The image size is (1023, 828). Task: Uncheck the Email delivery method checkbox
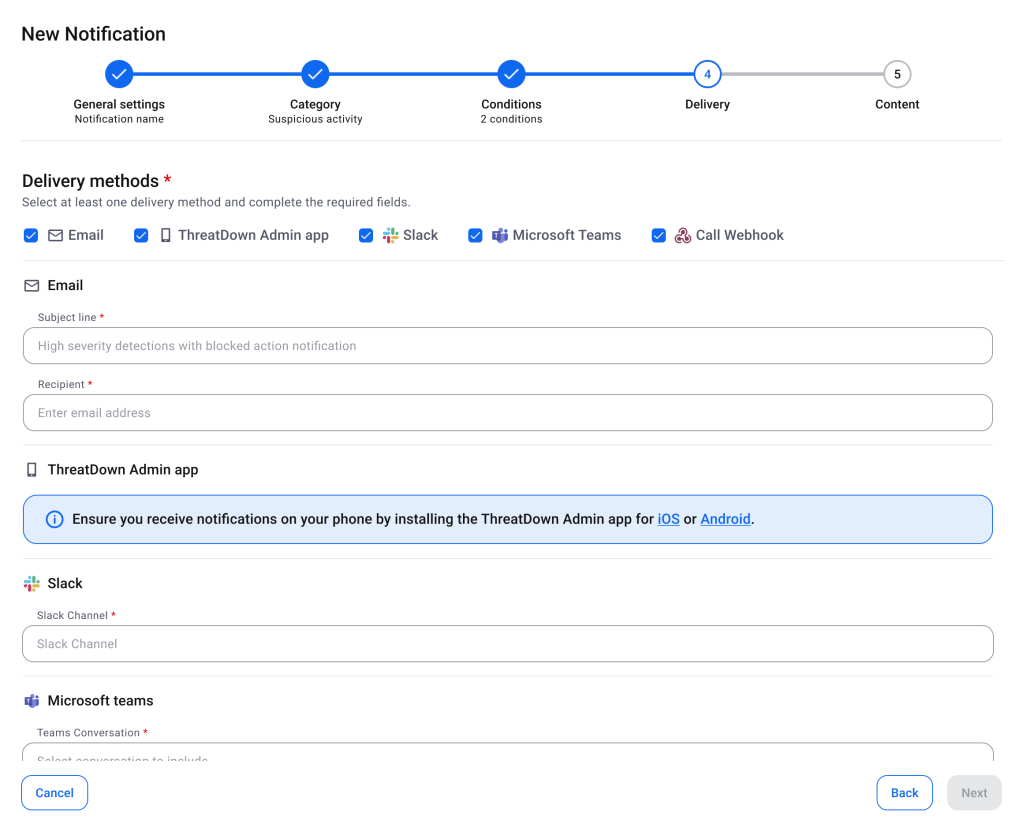pyautogui.click(x=31, y=235)
